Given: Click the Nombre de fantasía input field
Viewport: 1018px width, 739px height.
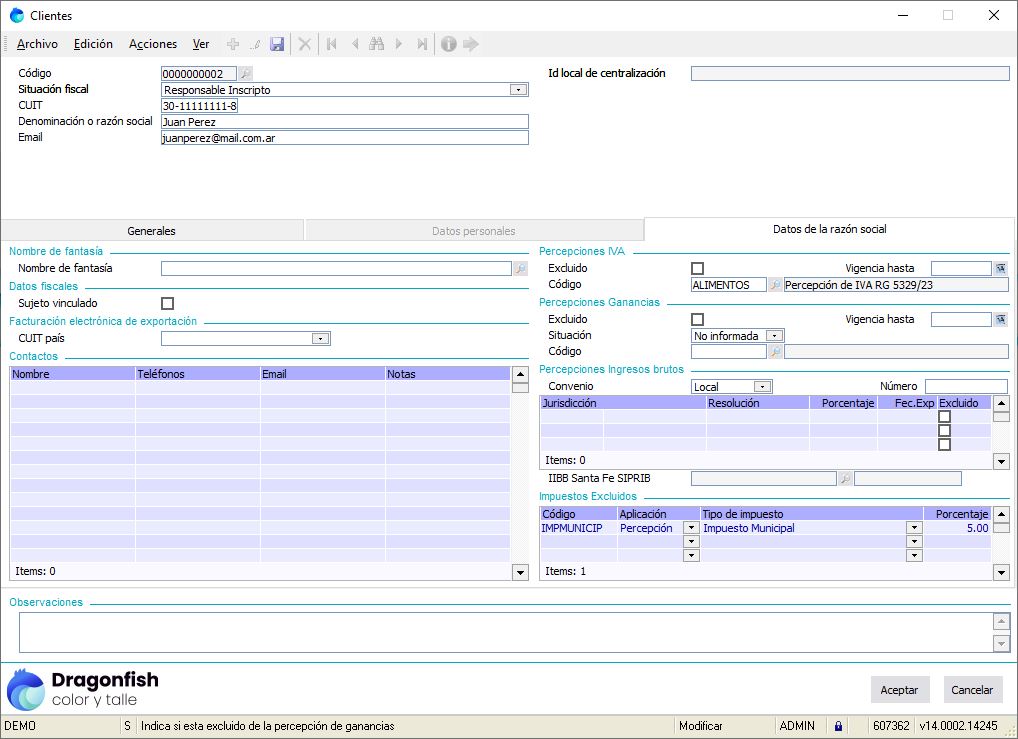Looking at the screenshot, I should 336,268.
